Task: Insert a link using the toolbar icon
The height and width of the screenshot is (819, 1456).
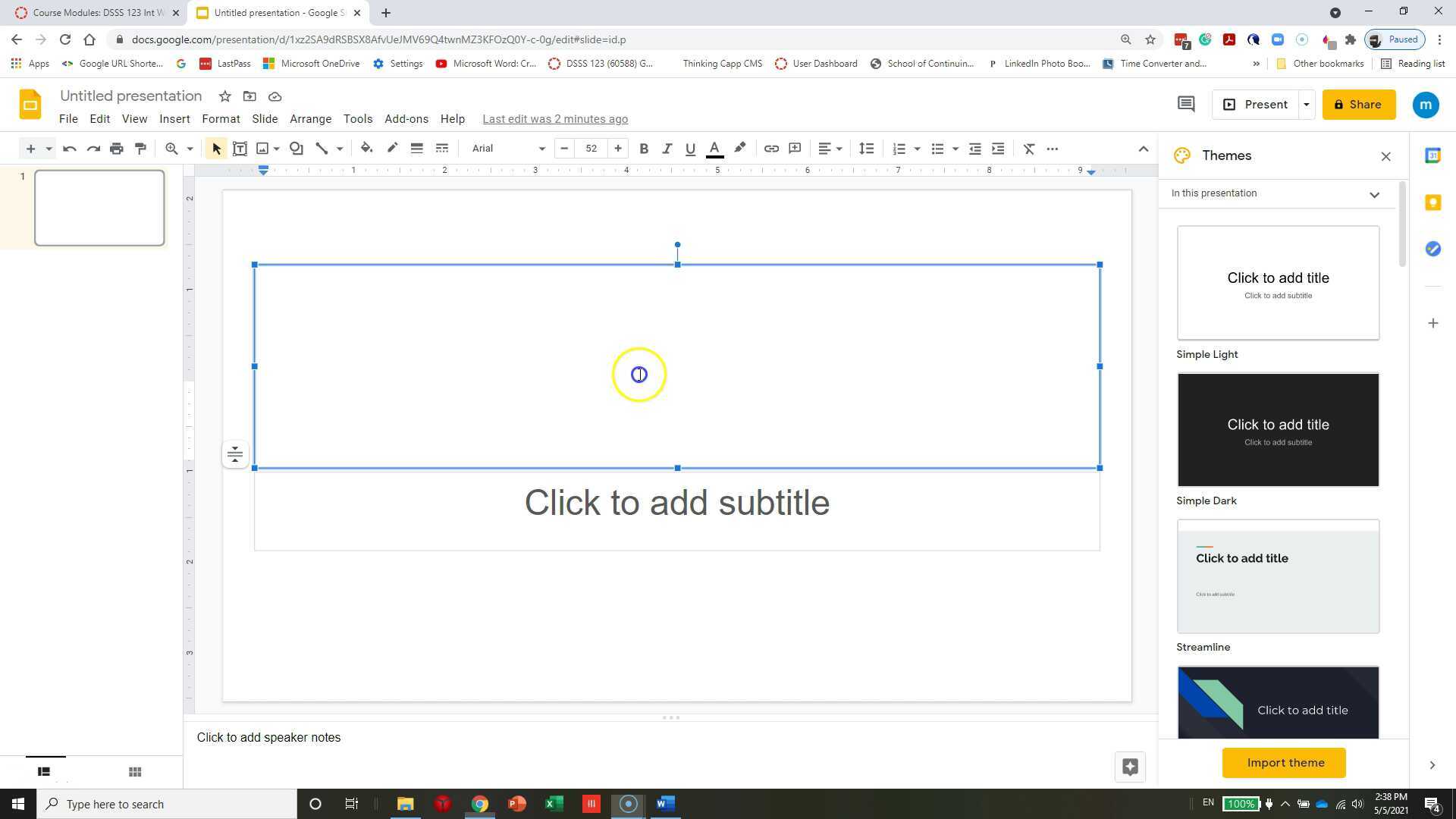Action: click(x=771, y=148)
